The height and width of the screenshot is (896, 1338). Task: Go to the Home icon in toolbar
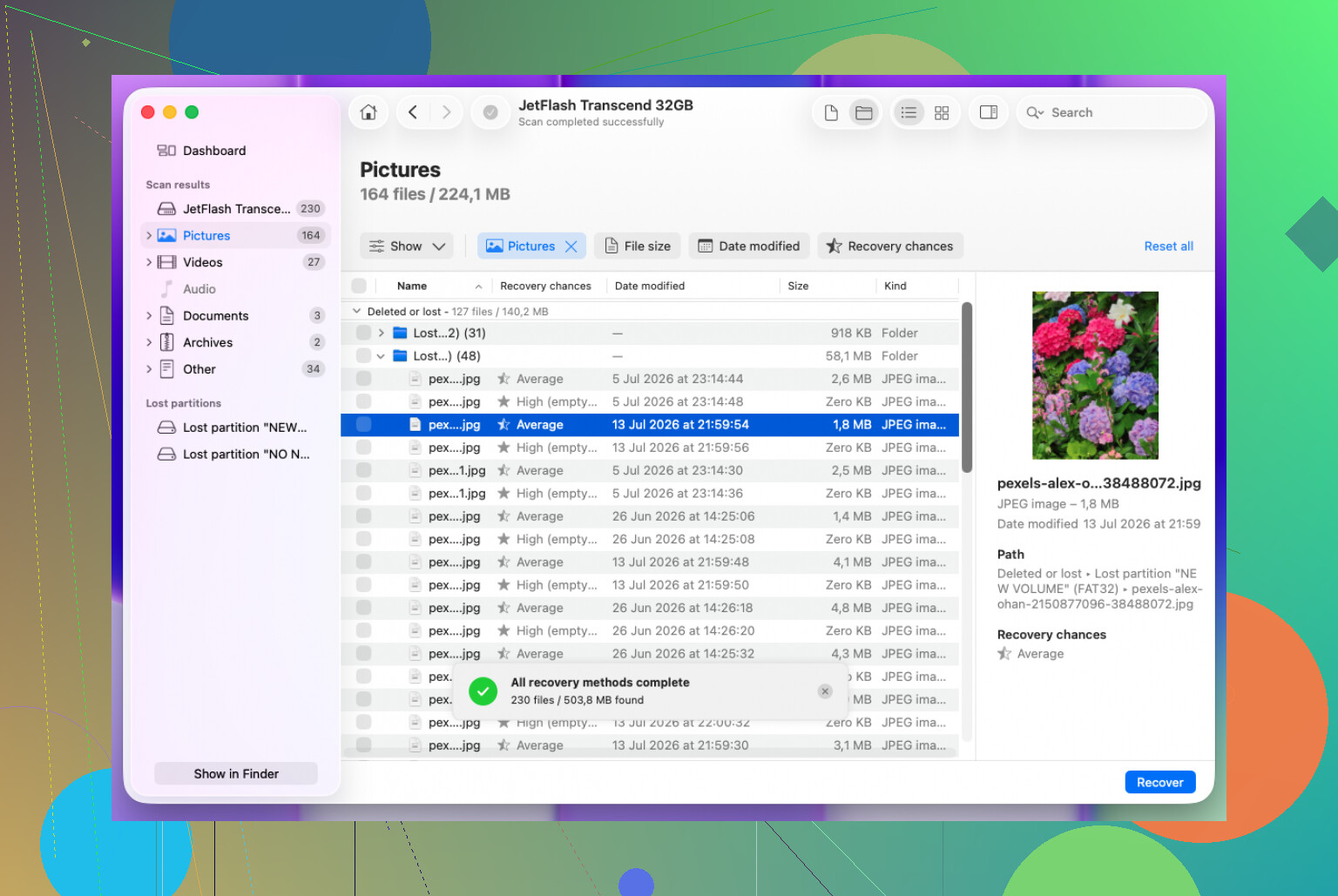(368, 112)
